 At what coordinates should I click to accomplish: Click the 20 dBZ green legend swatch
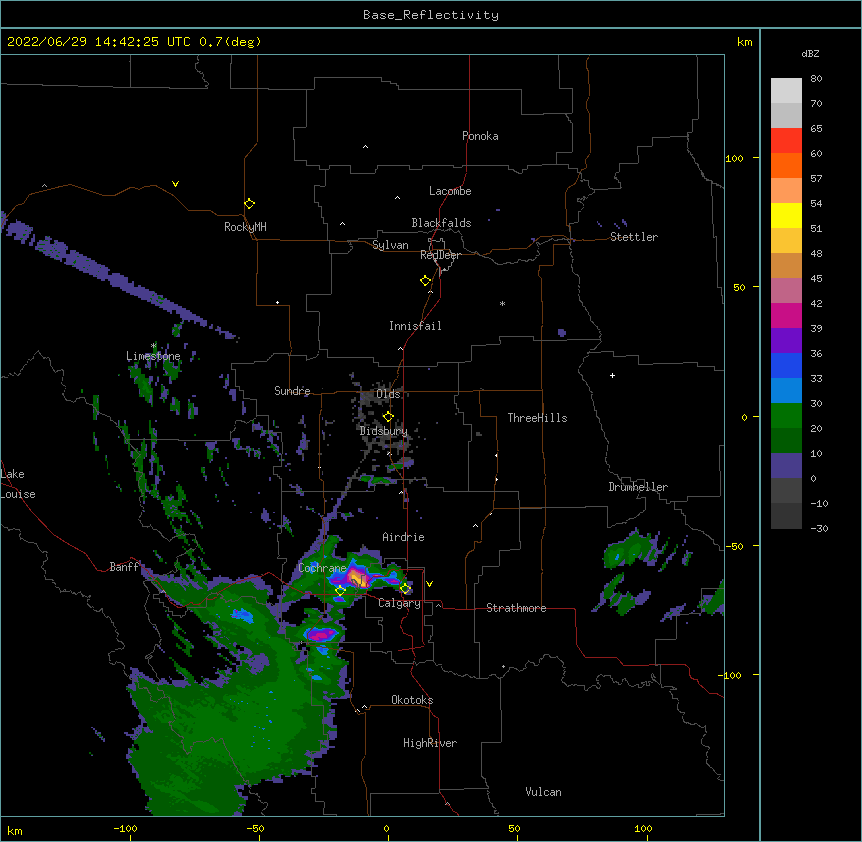pyautogui.click(x=786, y=416)
